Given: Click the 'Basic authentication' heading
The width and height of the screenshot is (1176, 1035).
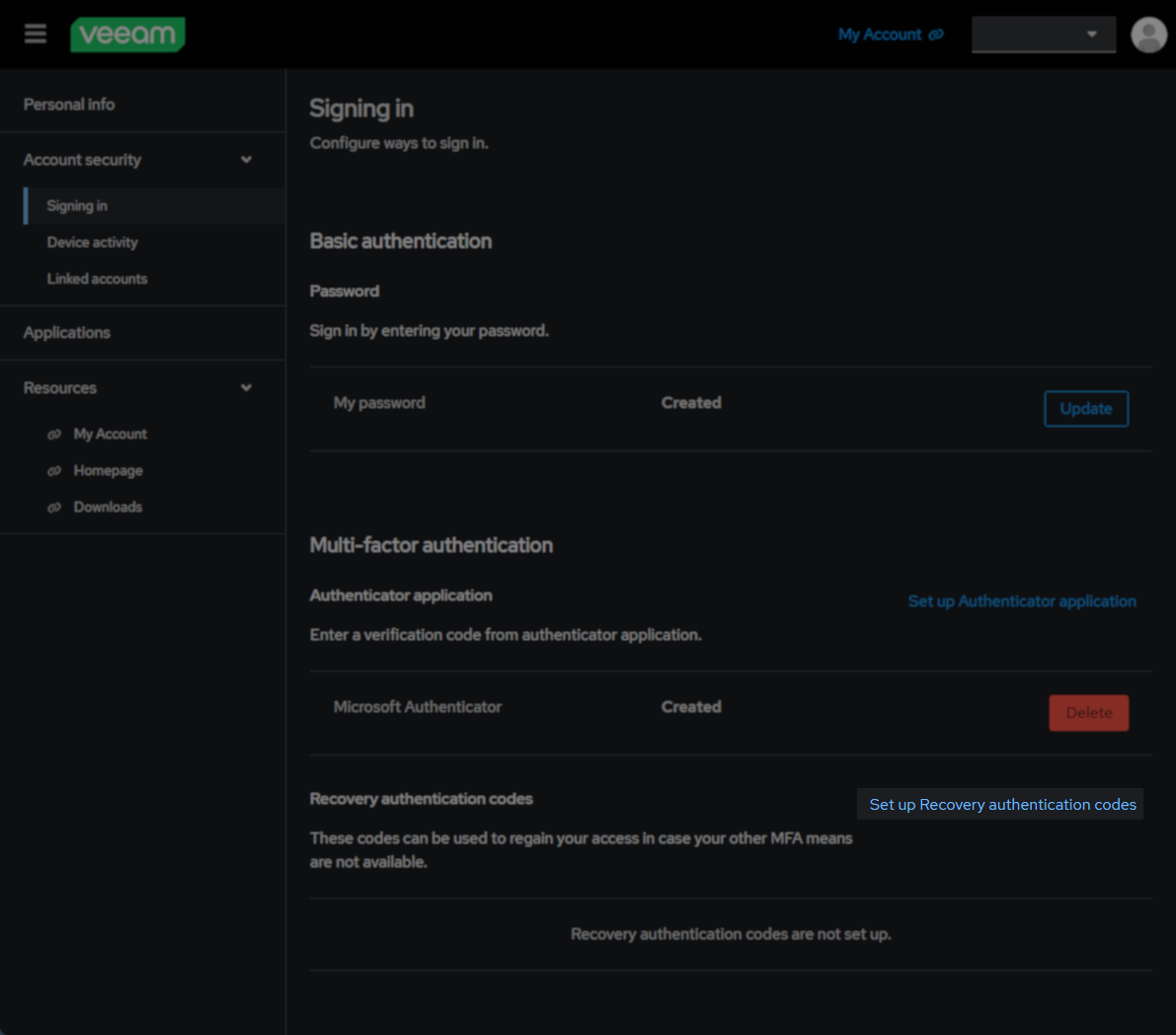Looking at the screenshot, I should pyautogui.click(x=401, y=241).
